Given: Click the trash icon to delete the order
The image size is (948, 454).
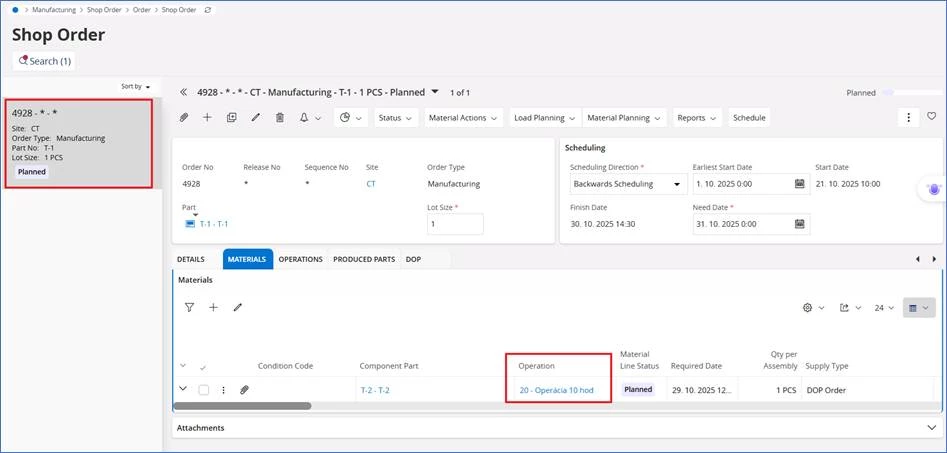Looking at the screenshot, I should pos(280,118).
